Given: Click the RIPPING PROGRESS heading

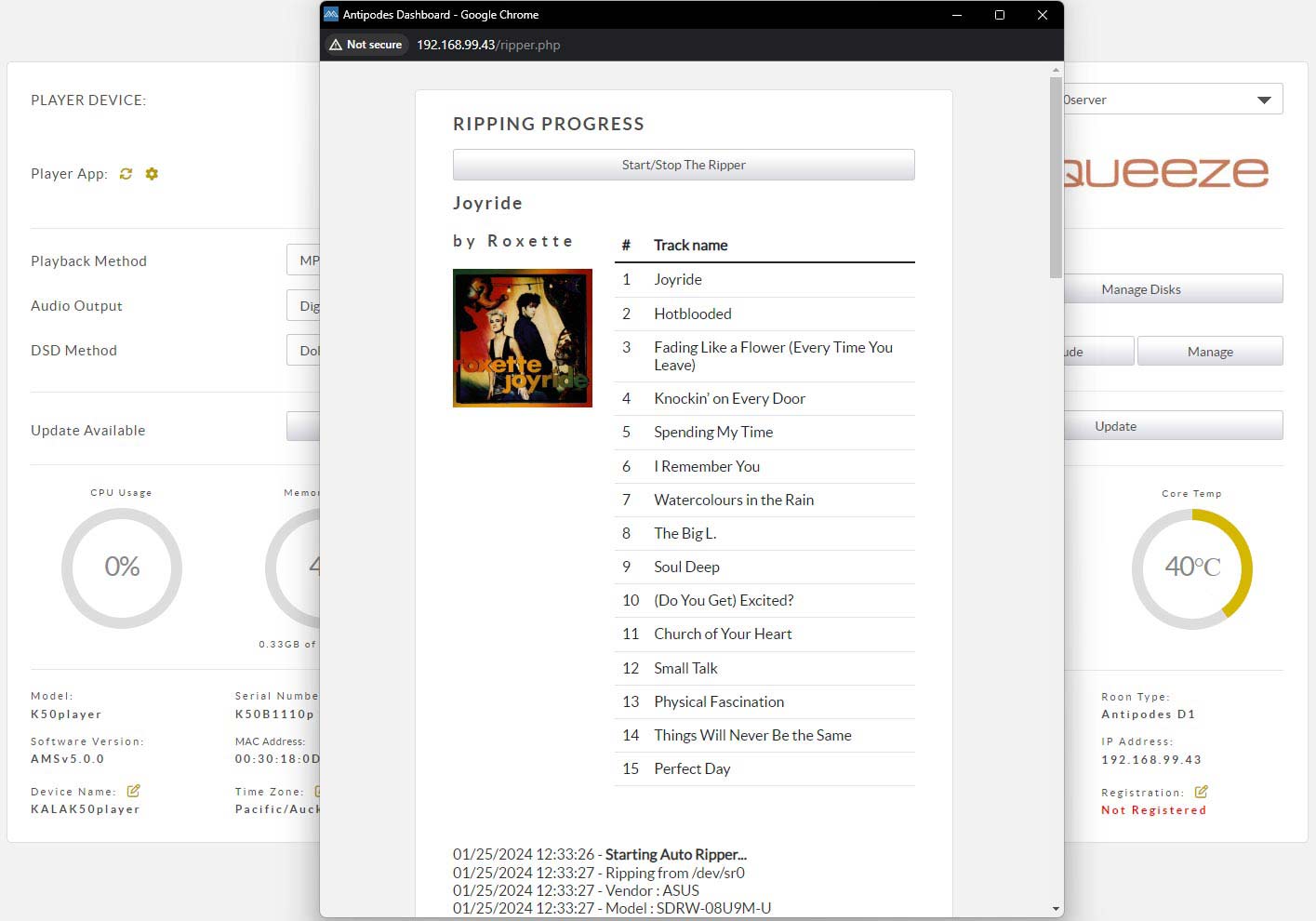Looking at the screenshot, I should (x=549, y=124).
